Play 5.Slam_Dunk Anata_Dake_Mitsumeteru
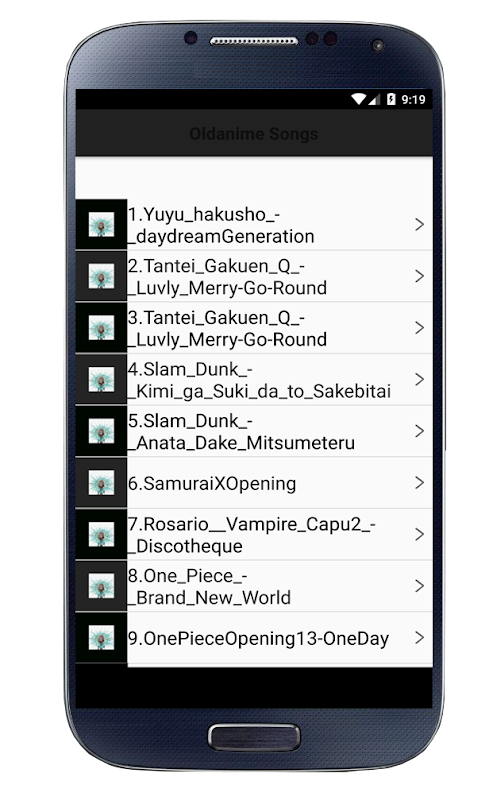This screenshot has height=800, width=489. pos(241,432)
